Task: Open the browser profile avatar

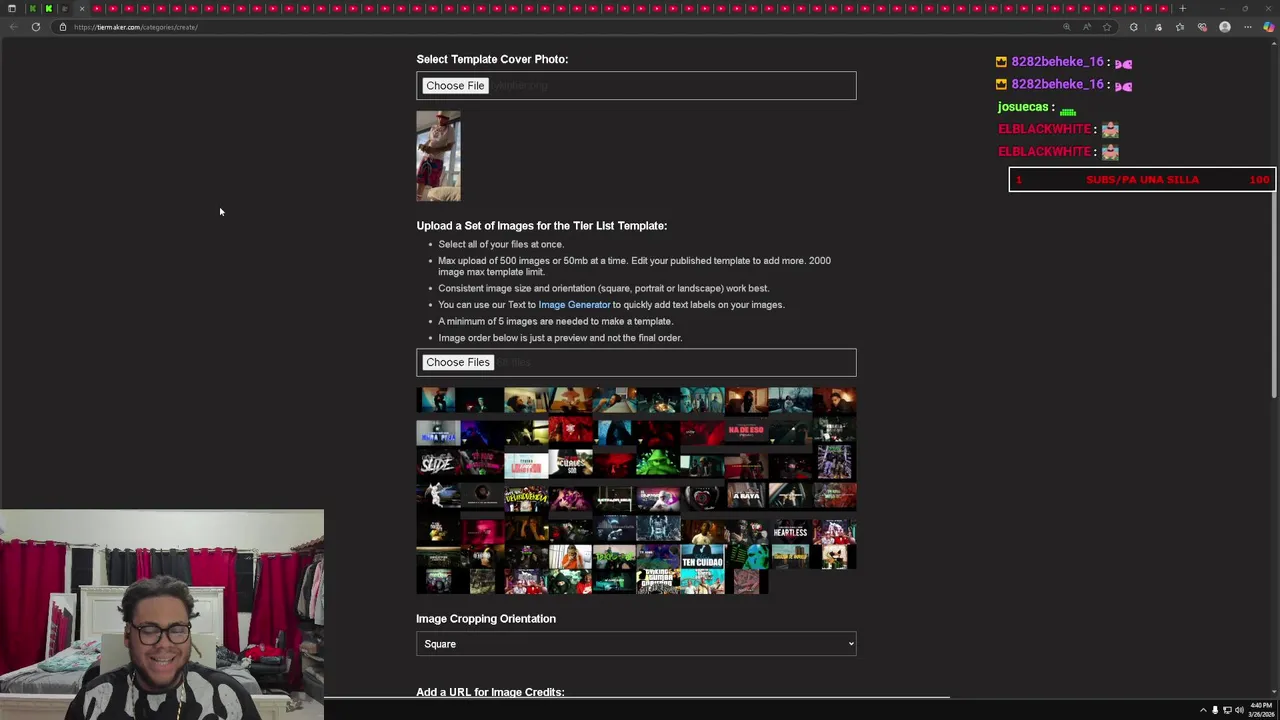Action: pyautogui.click(x=1225, y=27)
